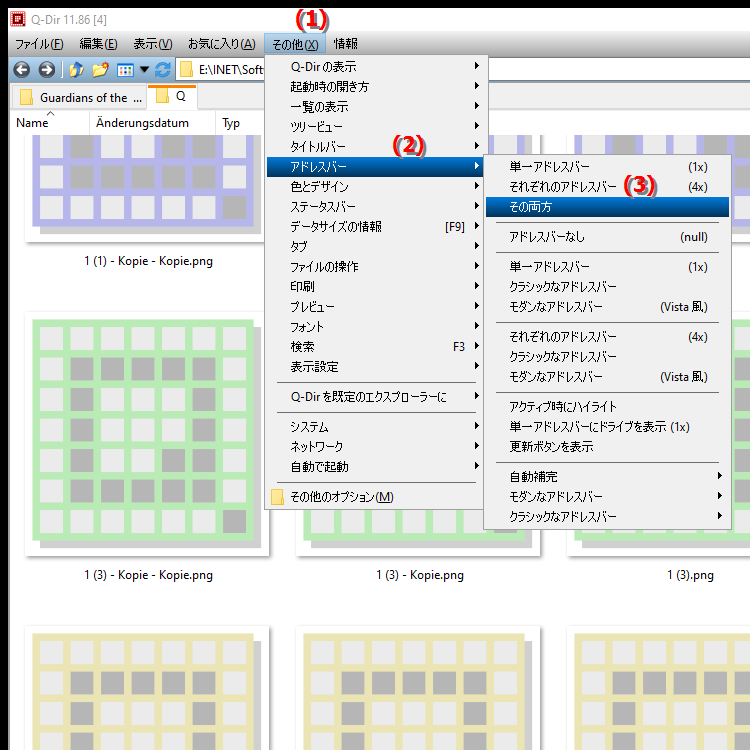Open the 情報 menu
Image resolution: width=750 pixels, height=750 pixels.
coord(345,44)
